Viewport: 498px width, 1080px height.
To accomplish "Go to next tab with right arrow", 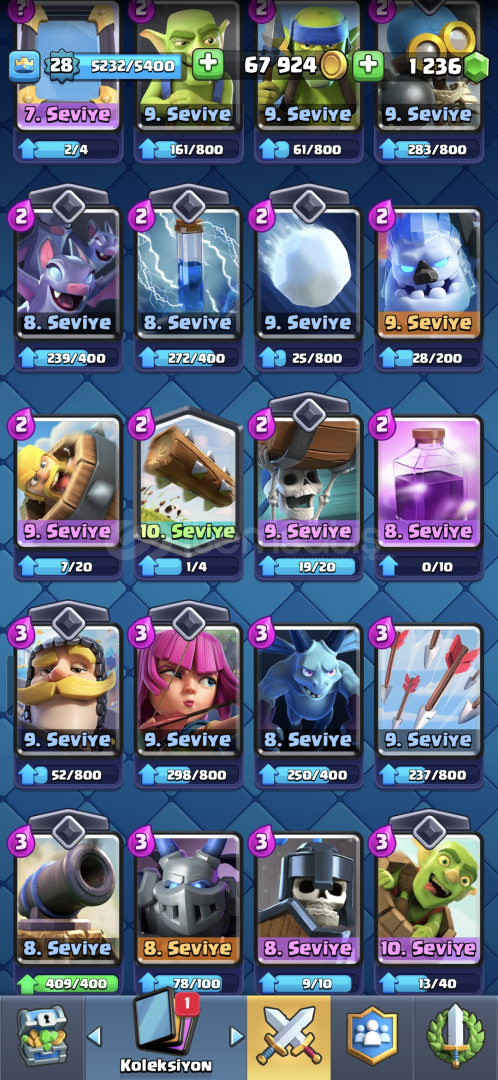I will click(x=236, y=1036).
